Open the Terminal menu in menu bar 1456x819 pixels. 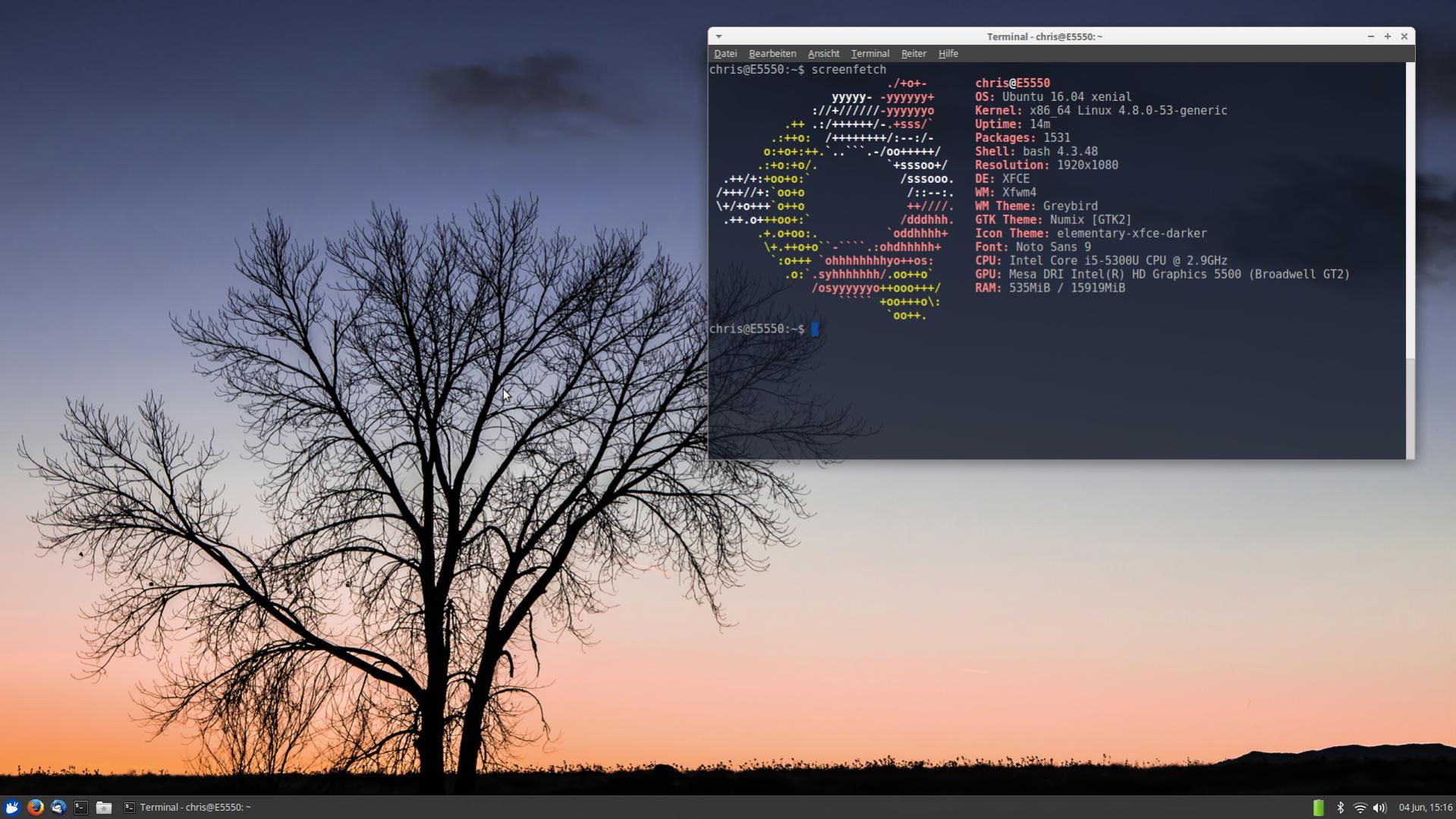870,54
